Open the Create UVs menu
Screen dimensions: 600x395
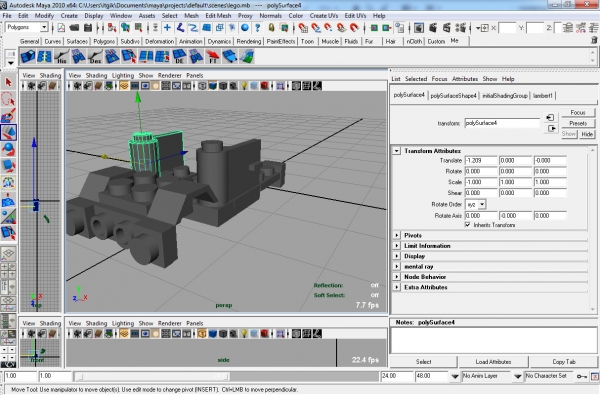click(324, 16)
